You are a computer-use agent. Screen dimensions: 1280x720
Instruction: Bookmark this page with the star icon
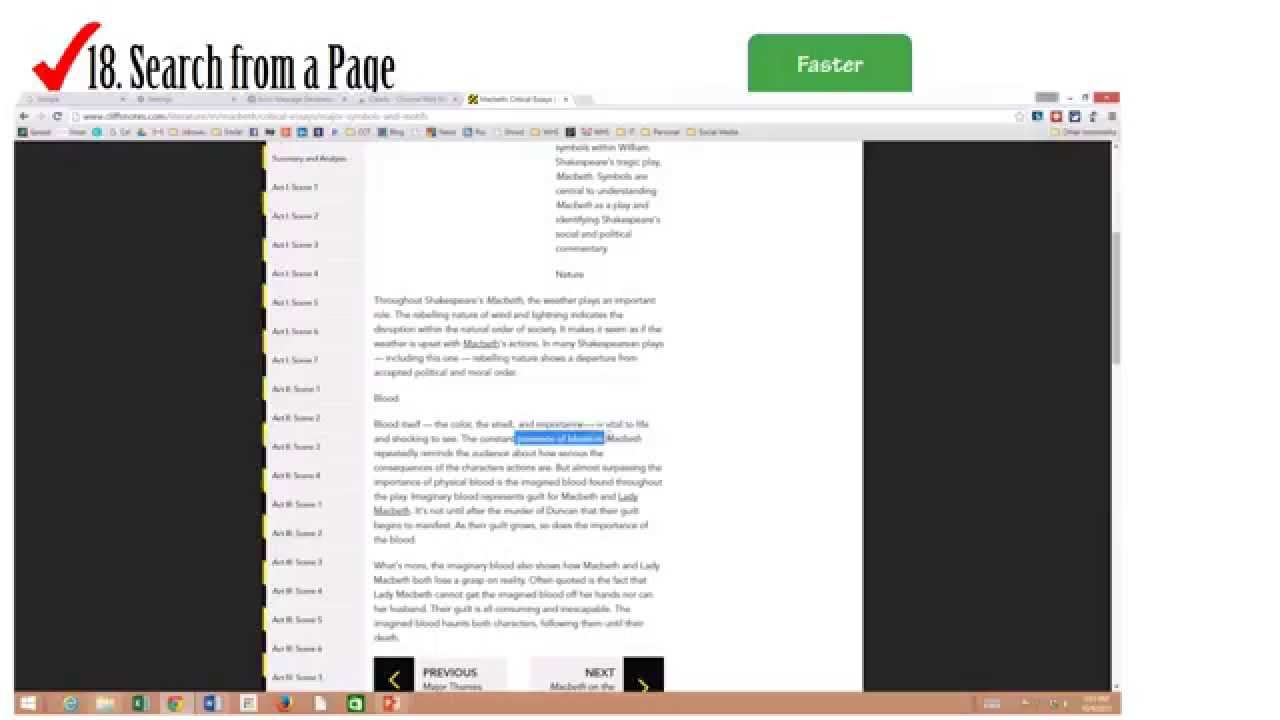1019,116
